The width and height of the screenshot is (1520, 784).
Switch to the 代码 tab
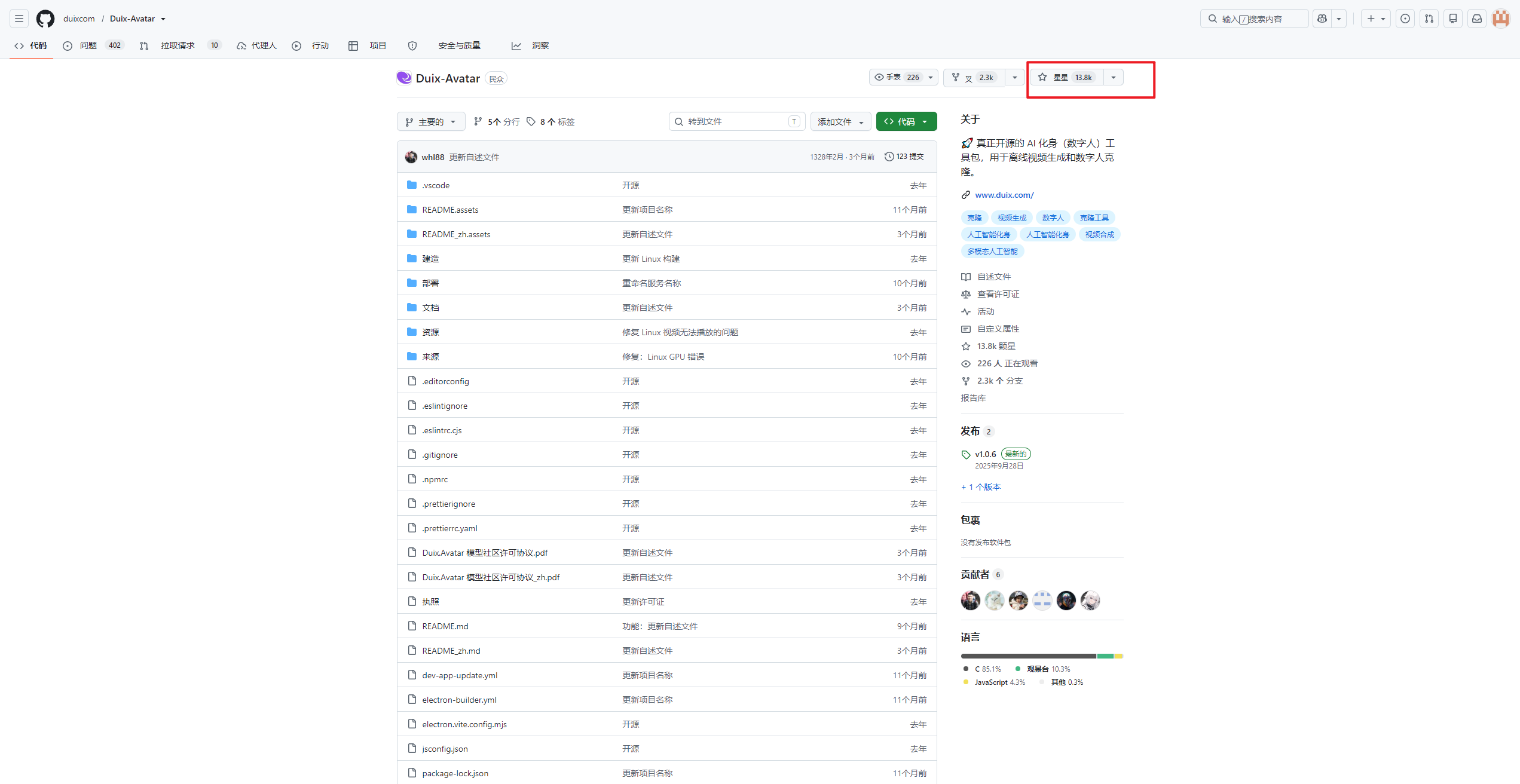click(x=31, y=45)
